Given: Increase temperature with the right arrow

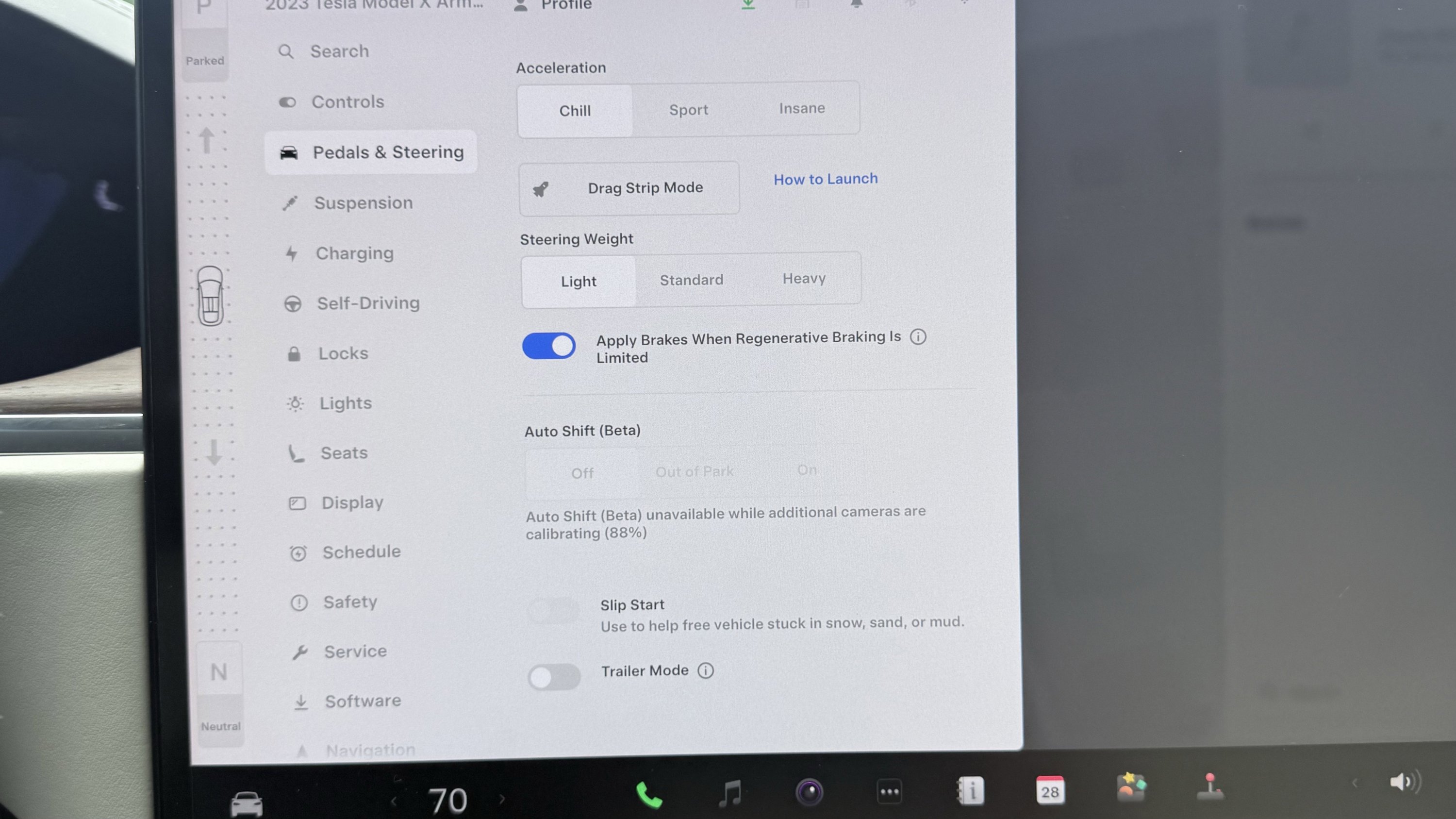Looking at the screenshot, I should tap(502, 799).
